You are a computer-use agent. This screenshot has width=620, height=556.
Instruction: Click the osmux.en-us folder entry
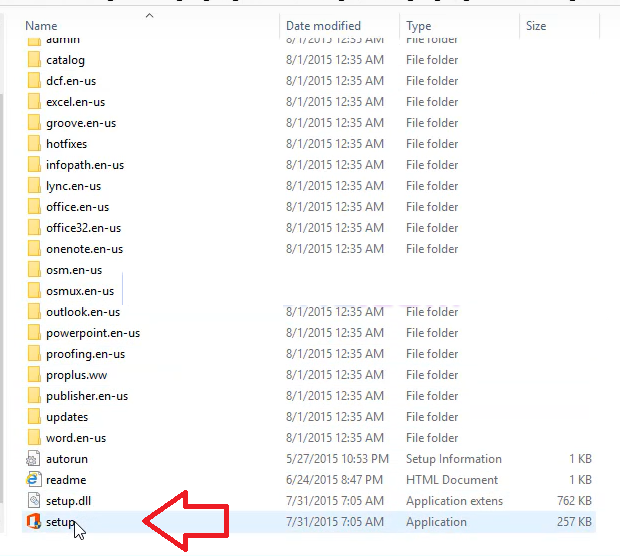(x=80, y=291)
